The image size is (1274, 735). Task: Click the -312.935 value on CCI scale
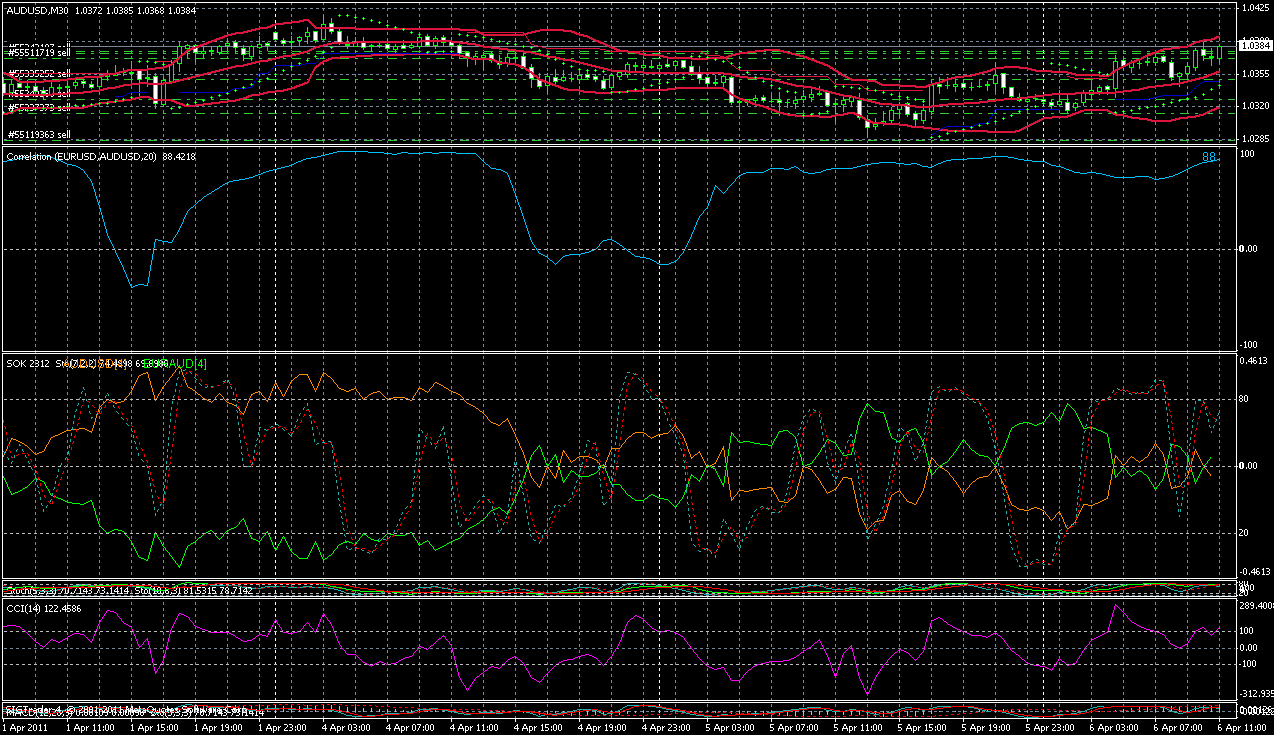click(1255, 693)
